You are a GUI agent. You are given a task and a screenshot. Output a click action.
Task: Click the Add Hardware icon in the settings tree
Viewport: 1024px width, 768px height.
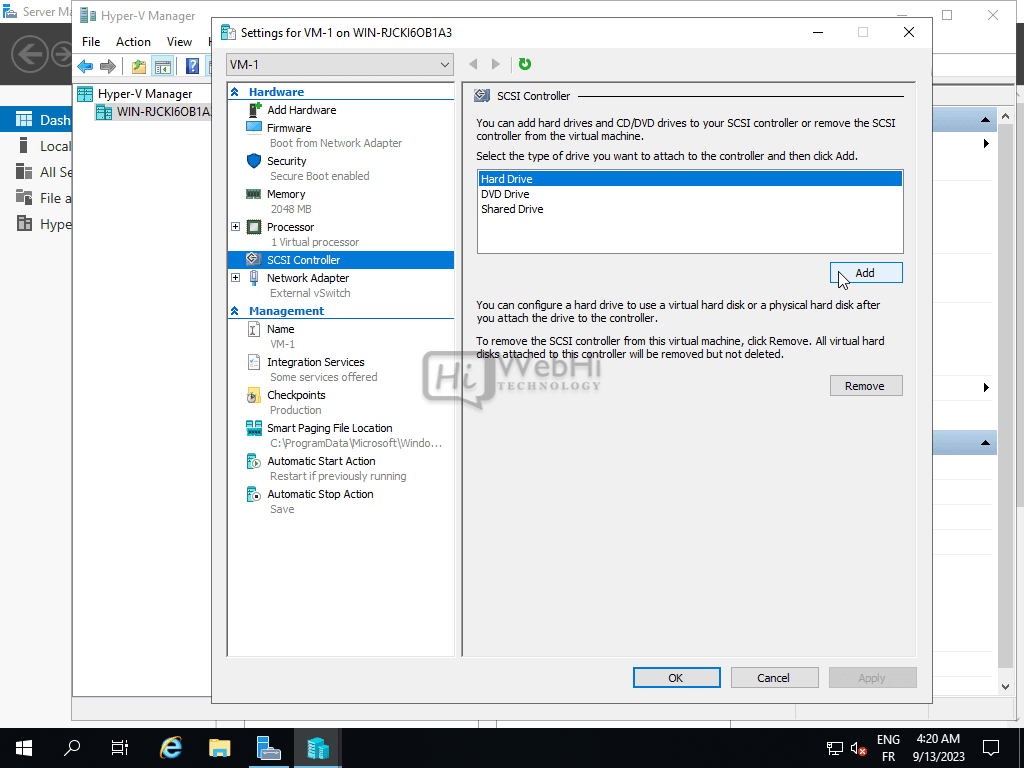coord(255,110)
